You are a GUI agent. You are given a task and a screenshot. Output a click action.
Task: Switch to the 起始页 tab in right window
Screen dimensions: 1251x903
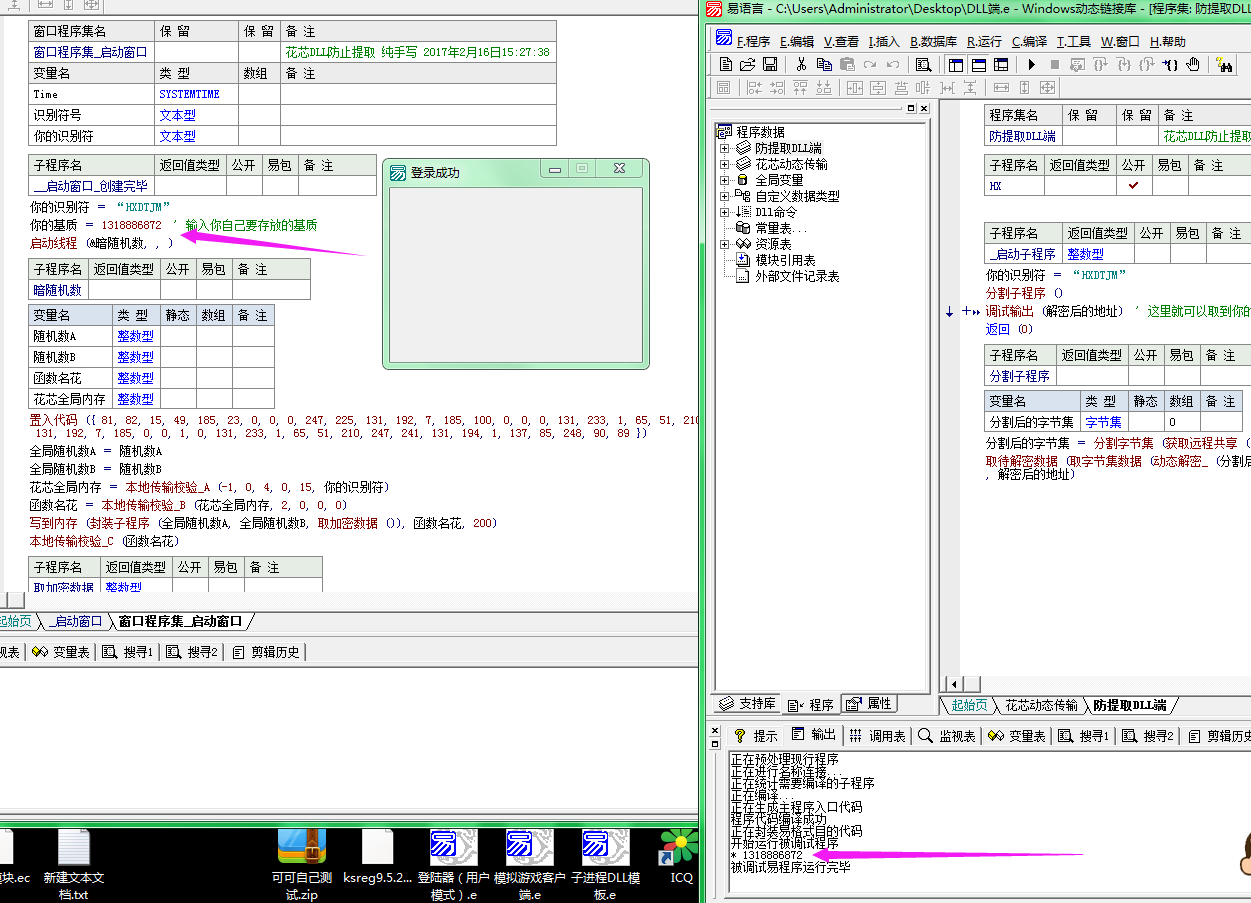tap(968, 705)
